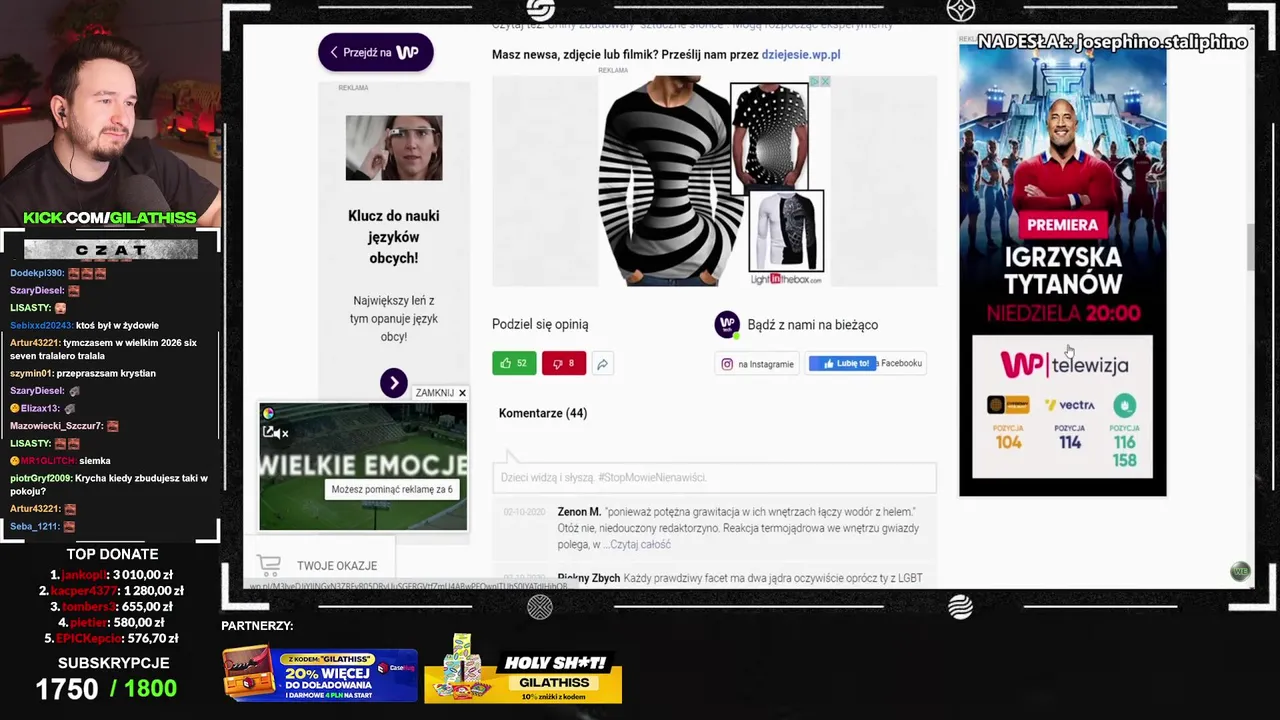Click the small green badge in page corner
The width and height of the screenshot is (1280, 720).
tap(1240, 571)
